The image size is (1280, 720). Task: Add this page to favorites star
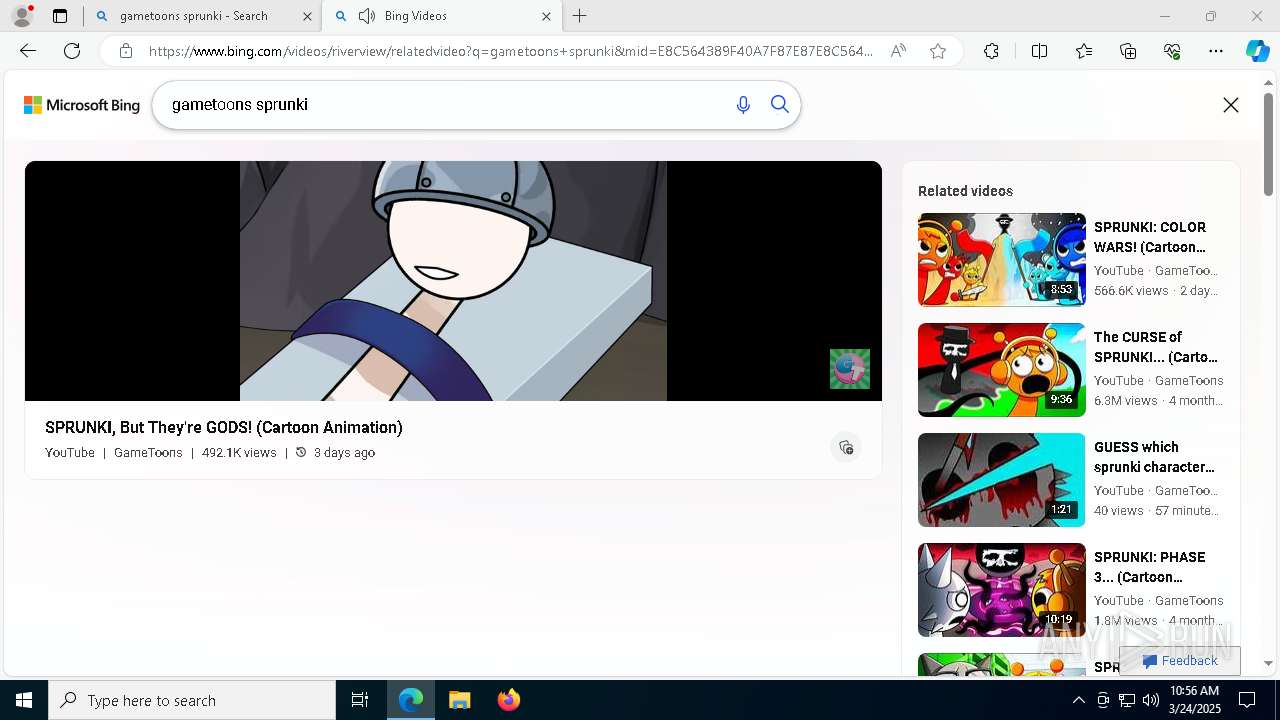pos(938,51)
